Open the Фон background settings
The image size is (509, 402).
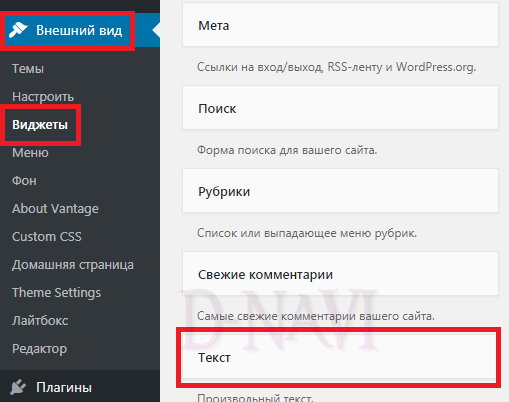click(24, 181)
